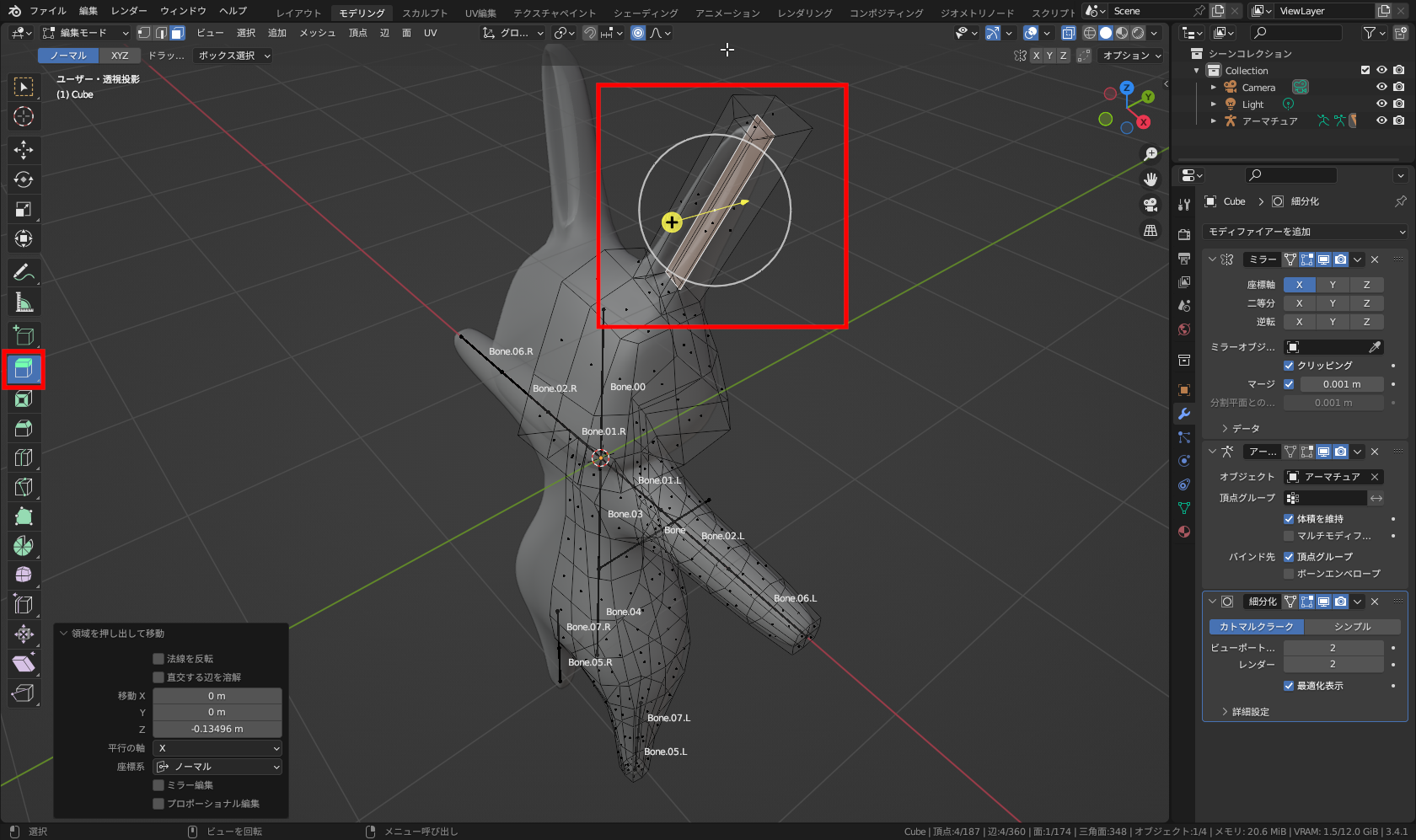
Task: Remove the 細分化 modifier with its X button
Action: (x=1375, y=602)
